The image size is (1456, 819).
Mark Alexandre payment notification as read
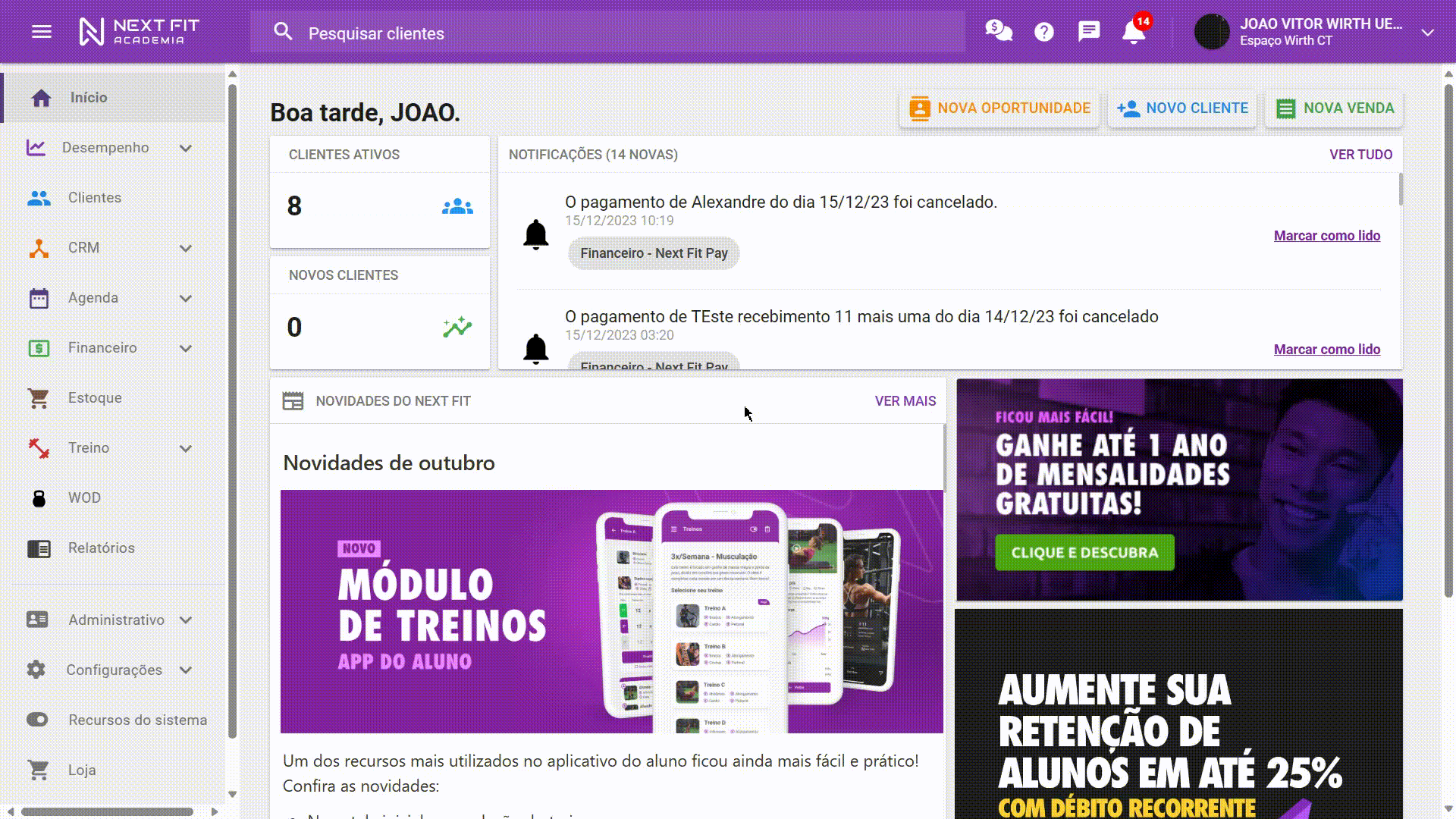[1326, 236]
